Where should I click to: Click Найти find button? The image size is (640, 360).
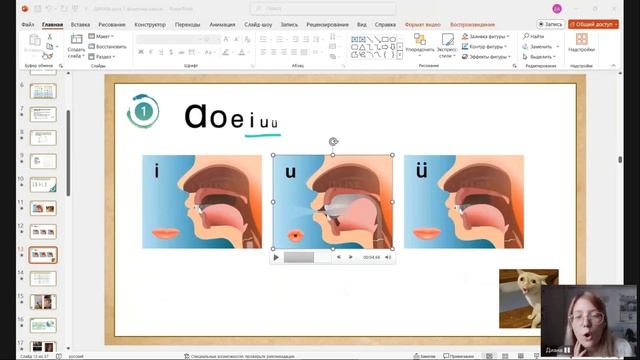click(533, 36)
